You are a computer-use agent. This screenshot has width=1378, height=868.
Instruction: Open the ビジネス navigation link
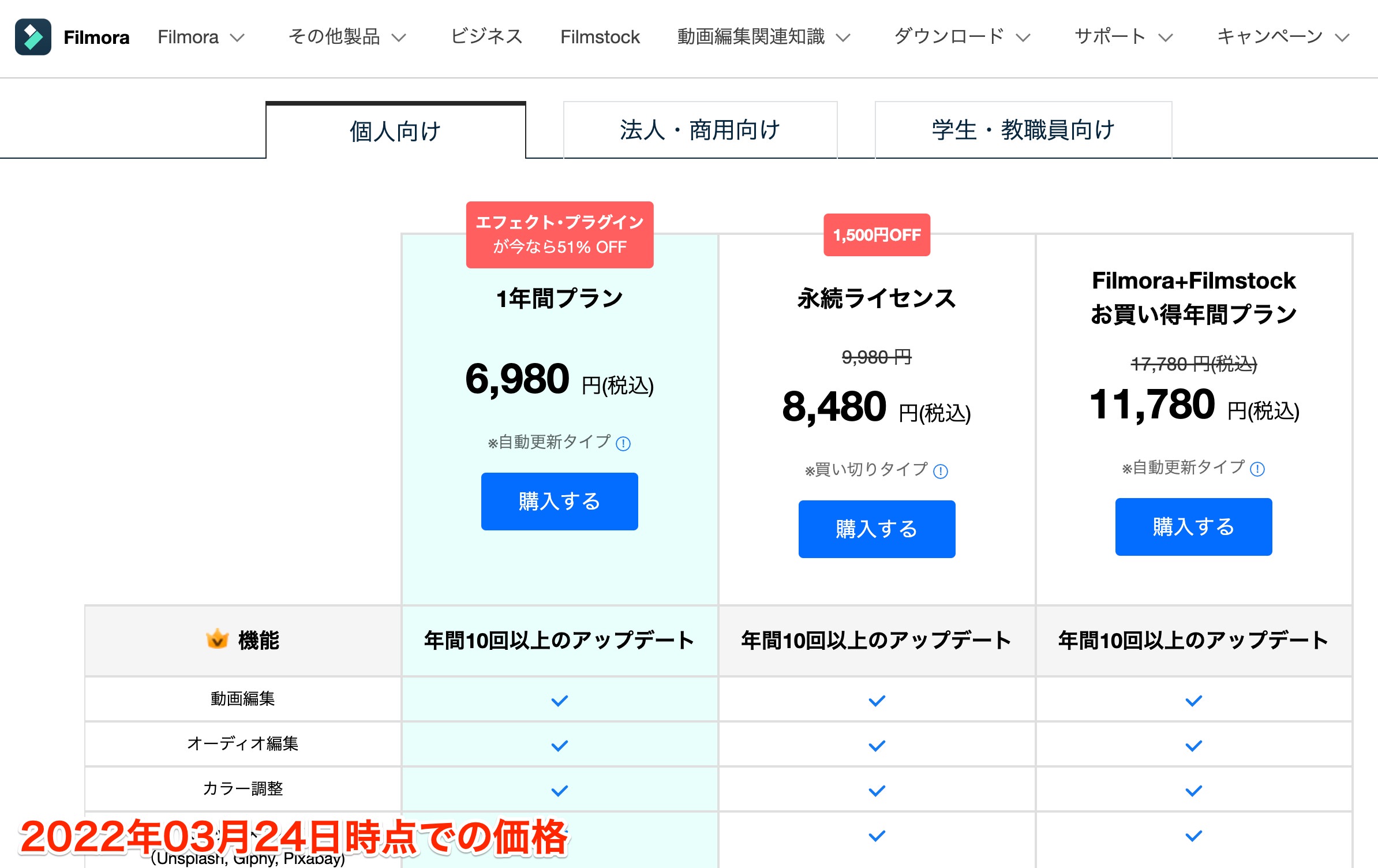[x=486, y=37]
